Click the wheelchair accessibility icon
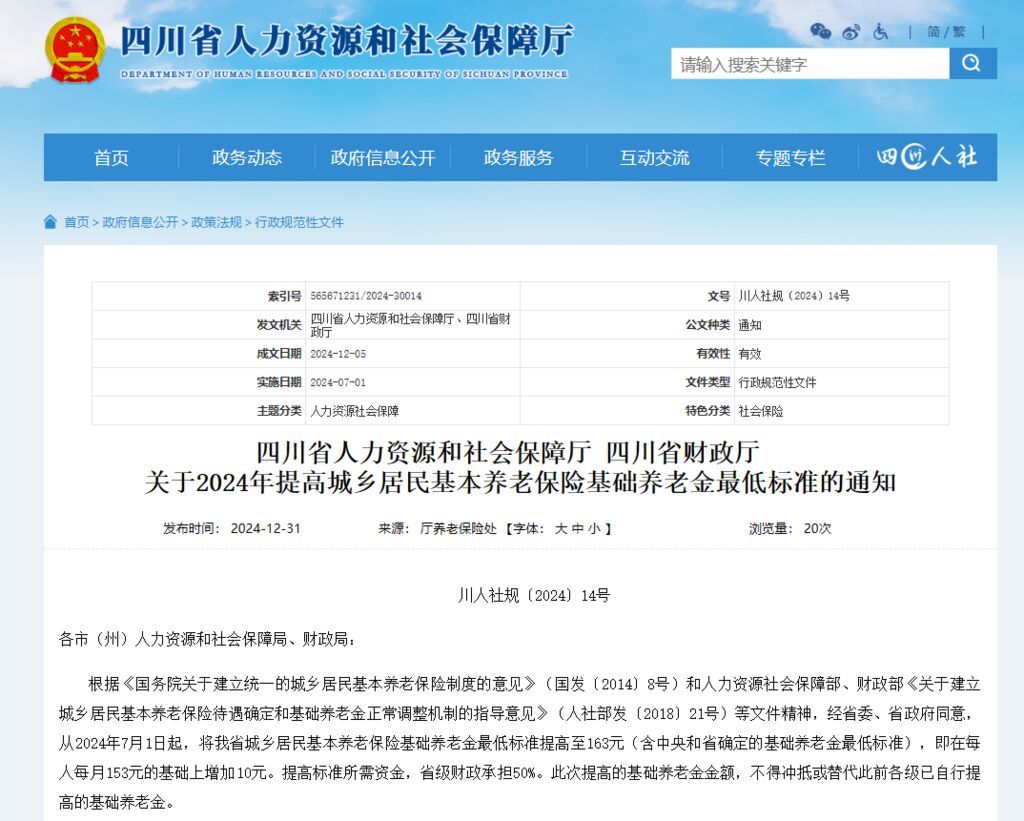Viewport: 1024px width, 821px height. point(881,32)
